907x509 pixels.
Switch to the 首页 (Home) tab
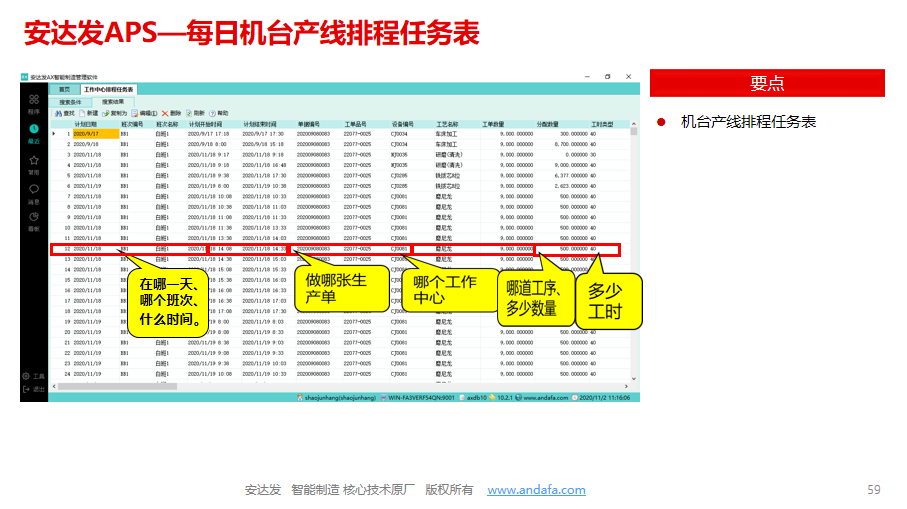click(65, 90)
